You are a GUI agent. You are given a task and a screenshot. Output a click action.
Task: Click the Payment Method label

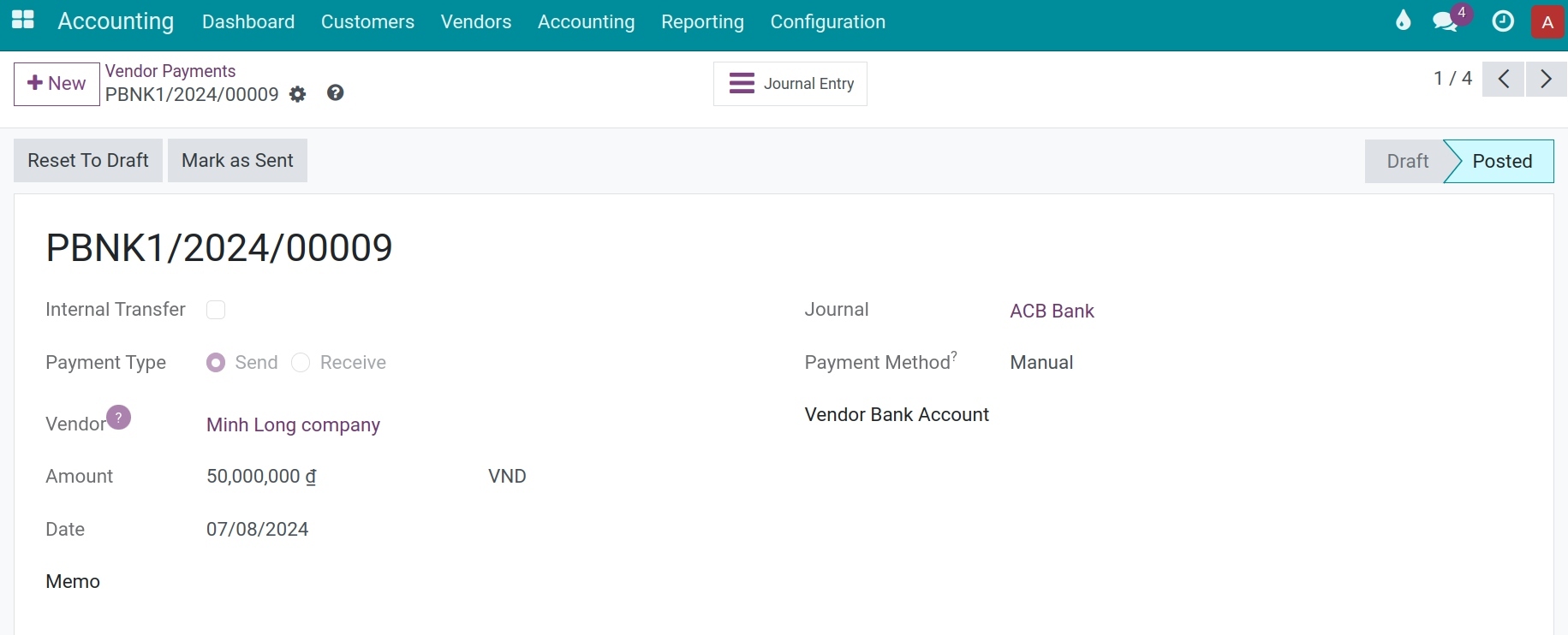click(x=878, y=363)
